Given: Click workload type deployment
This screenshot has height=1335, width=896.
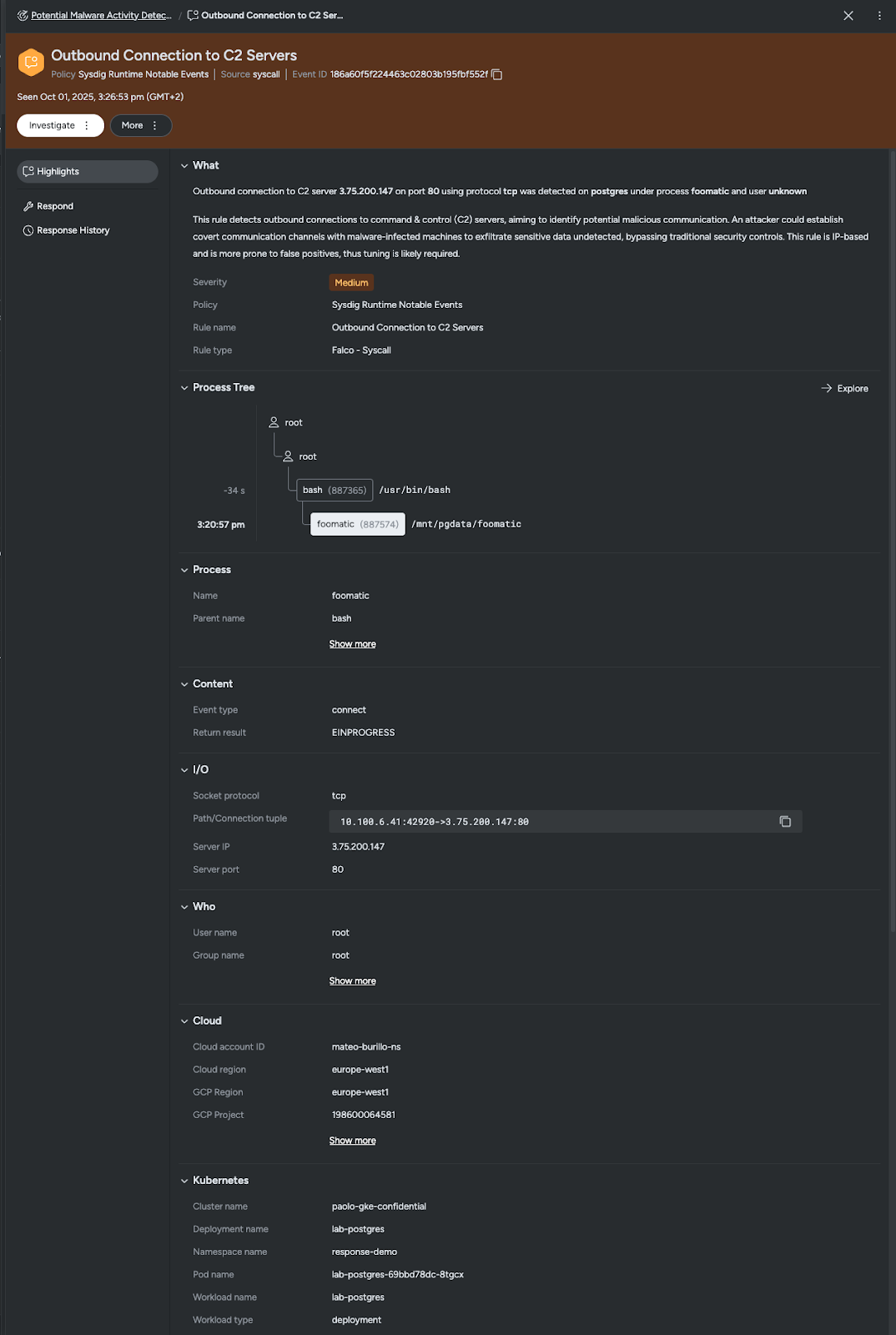Looking at the screenshot, I should click(356, 1320).
